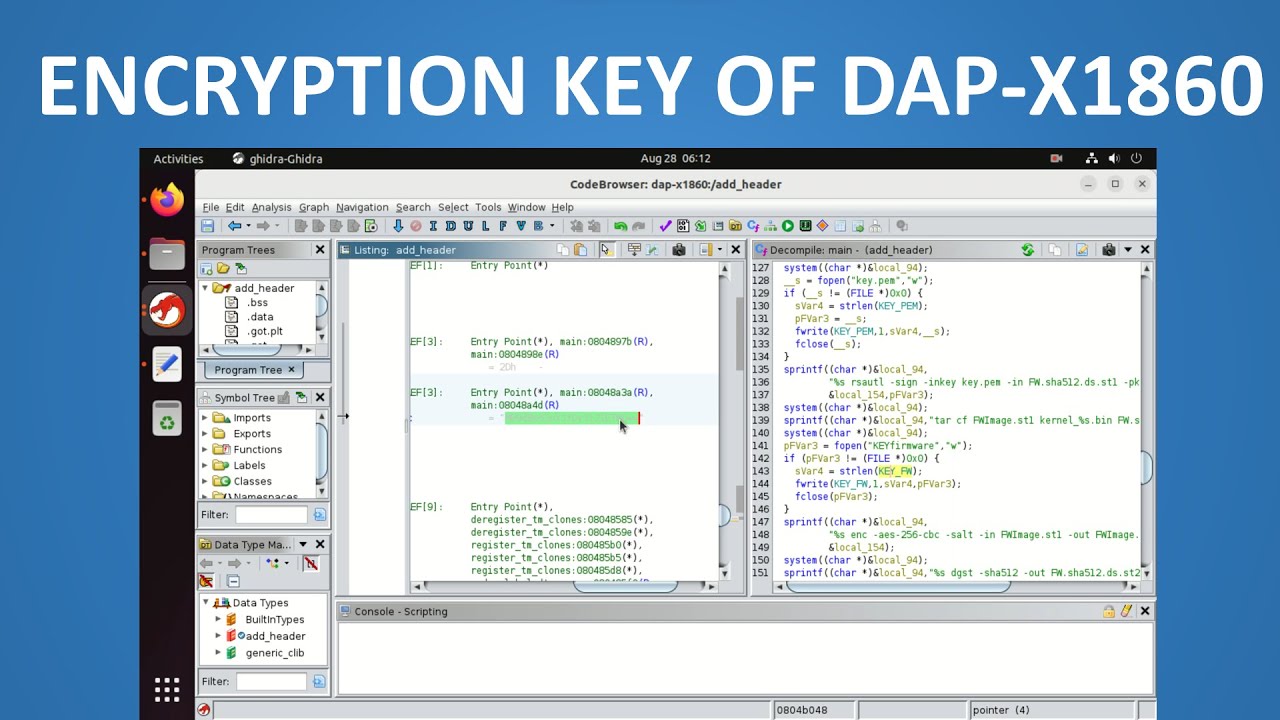Open Bookmarks with purple checkmark icon
1280x720 pixels.
pyautogui.click(x=665, y=226)
